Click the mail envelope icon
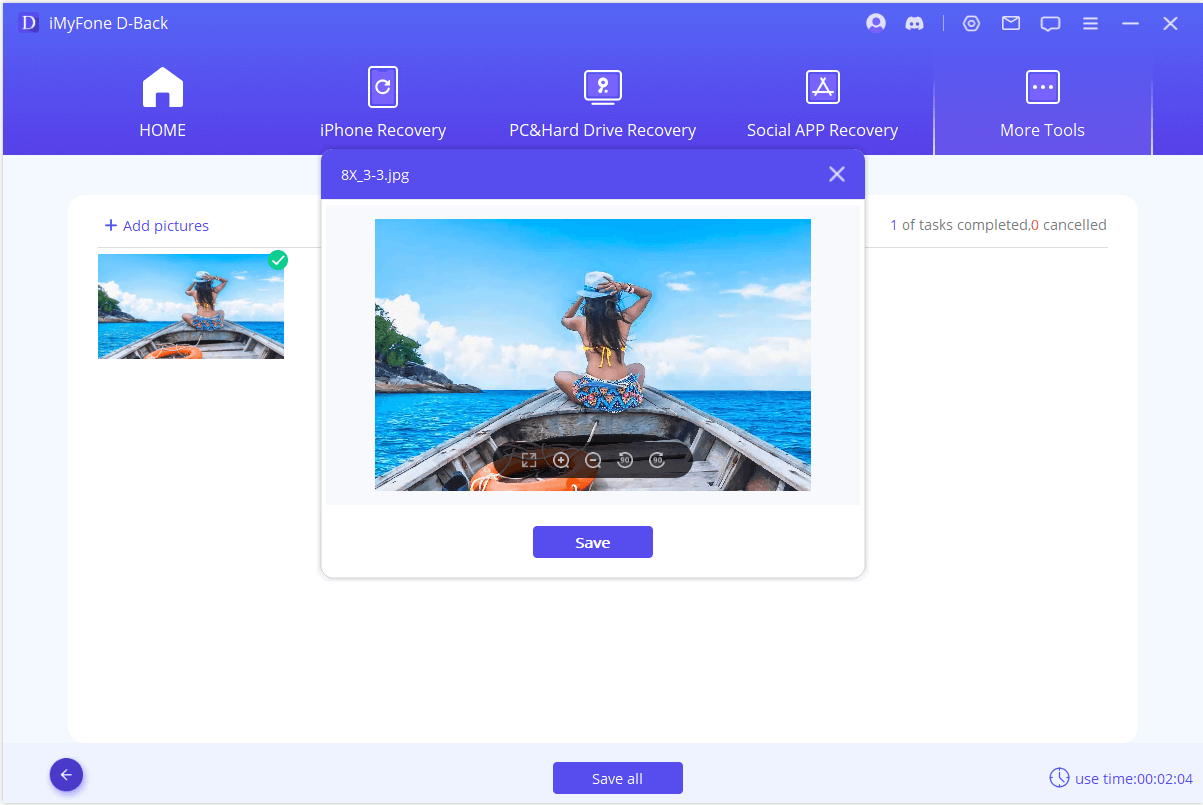This screenshot has height=805, width=1203. click(1011, 23)
